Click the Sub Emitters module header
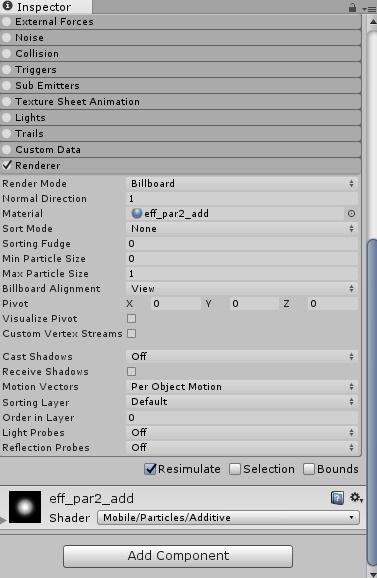Image resolution: width=377 pixels, height=578 pixels. tap(180, 86)
